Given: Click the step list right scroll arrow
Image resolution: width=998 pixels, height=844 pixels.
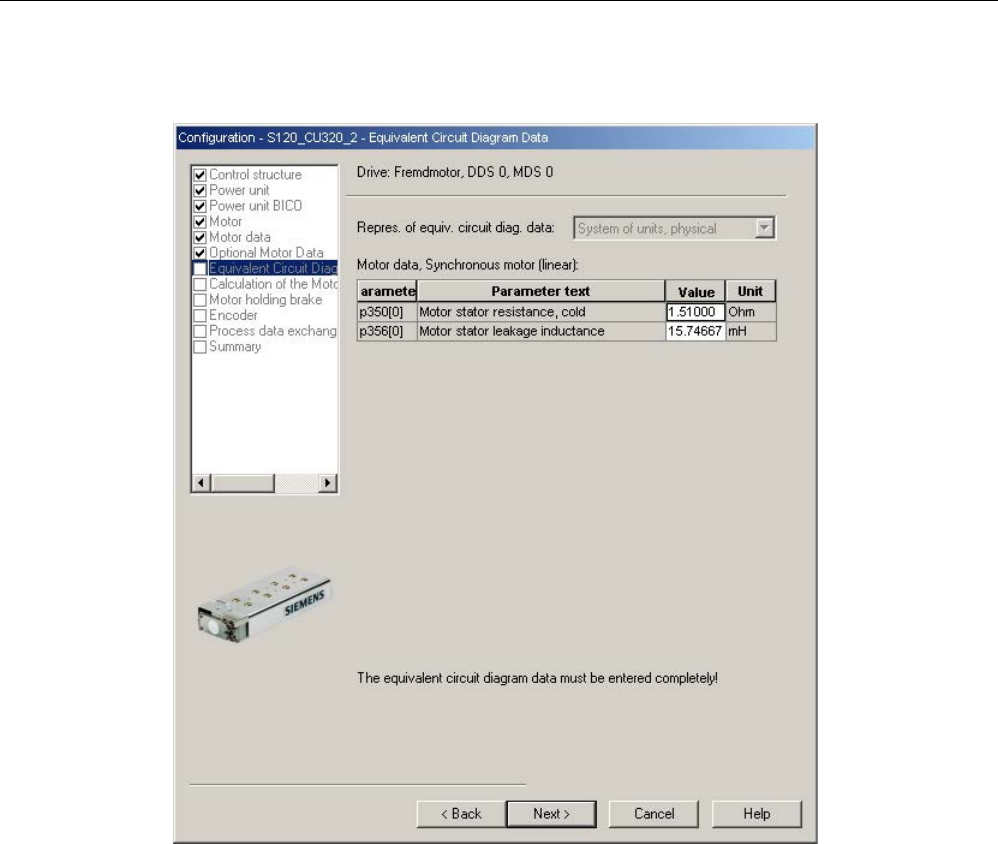Looking at the screenshot, I should 328,483.
